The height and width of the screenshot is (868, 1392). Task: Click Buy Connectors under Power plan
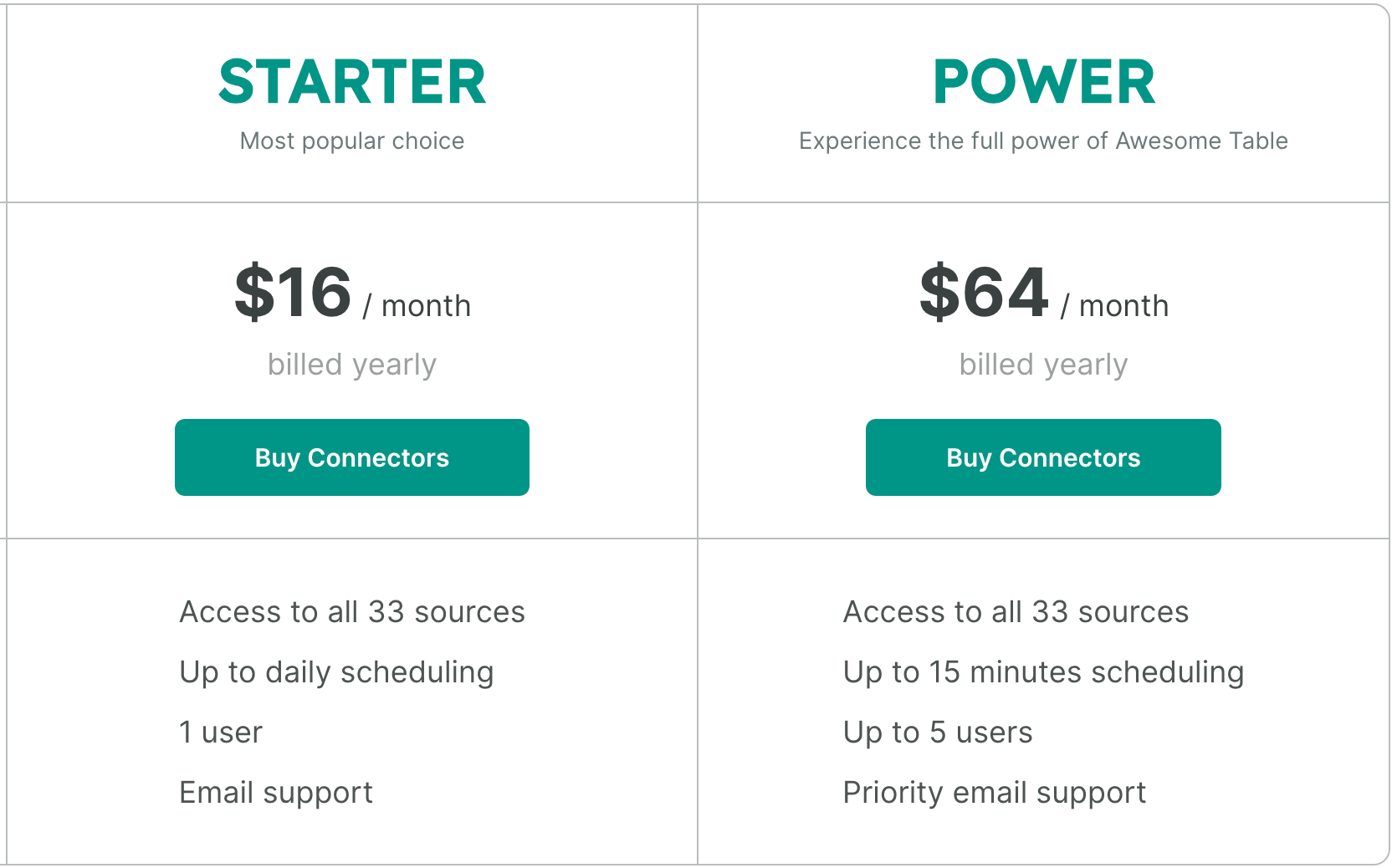[x=1043, y=457]
